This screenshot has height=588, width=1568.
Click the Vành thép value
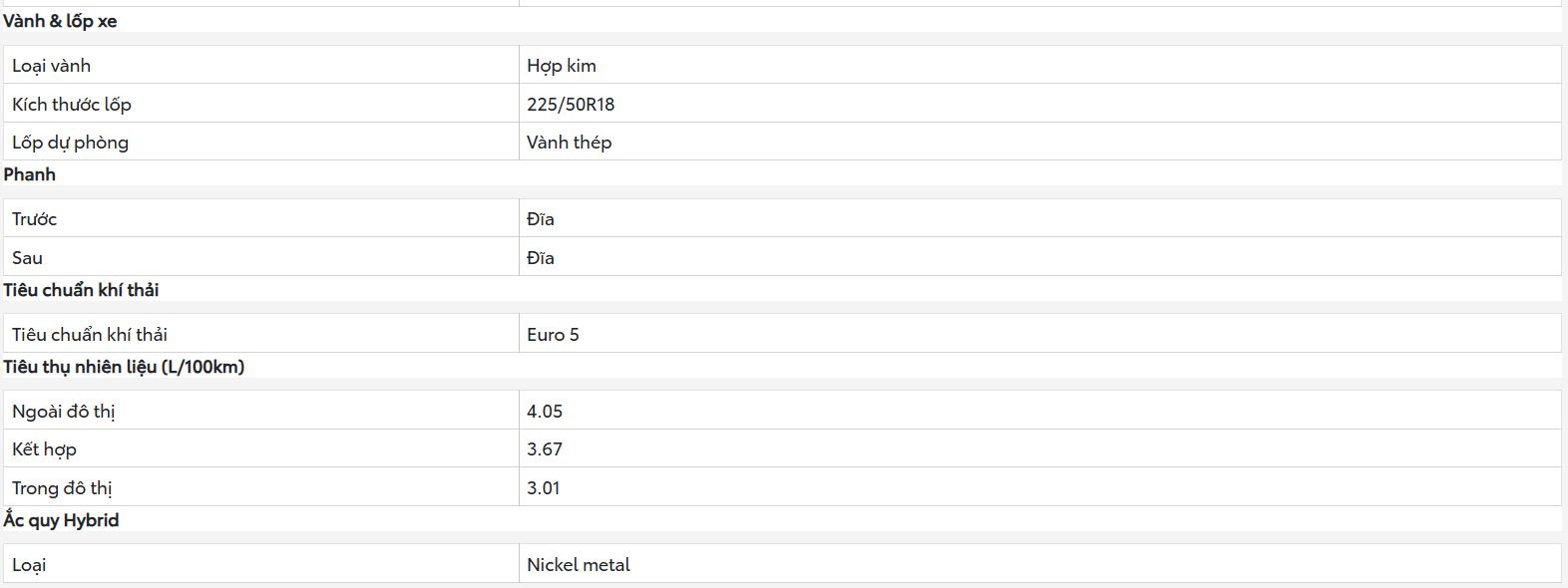point(569,143)
